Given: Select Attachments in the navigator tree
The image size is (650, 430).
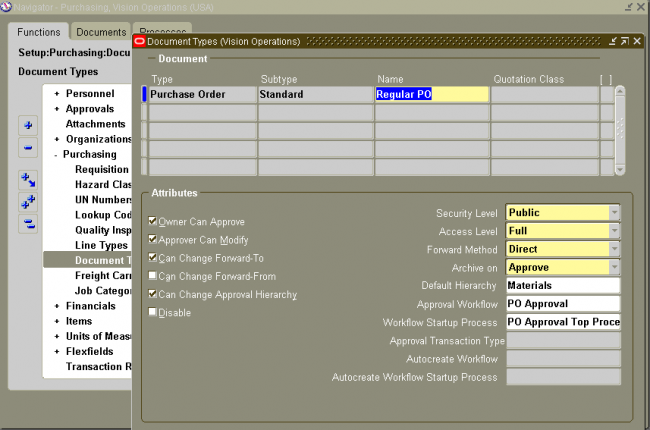Looking at the screenshot, I should tap(95, 124).
